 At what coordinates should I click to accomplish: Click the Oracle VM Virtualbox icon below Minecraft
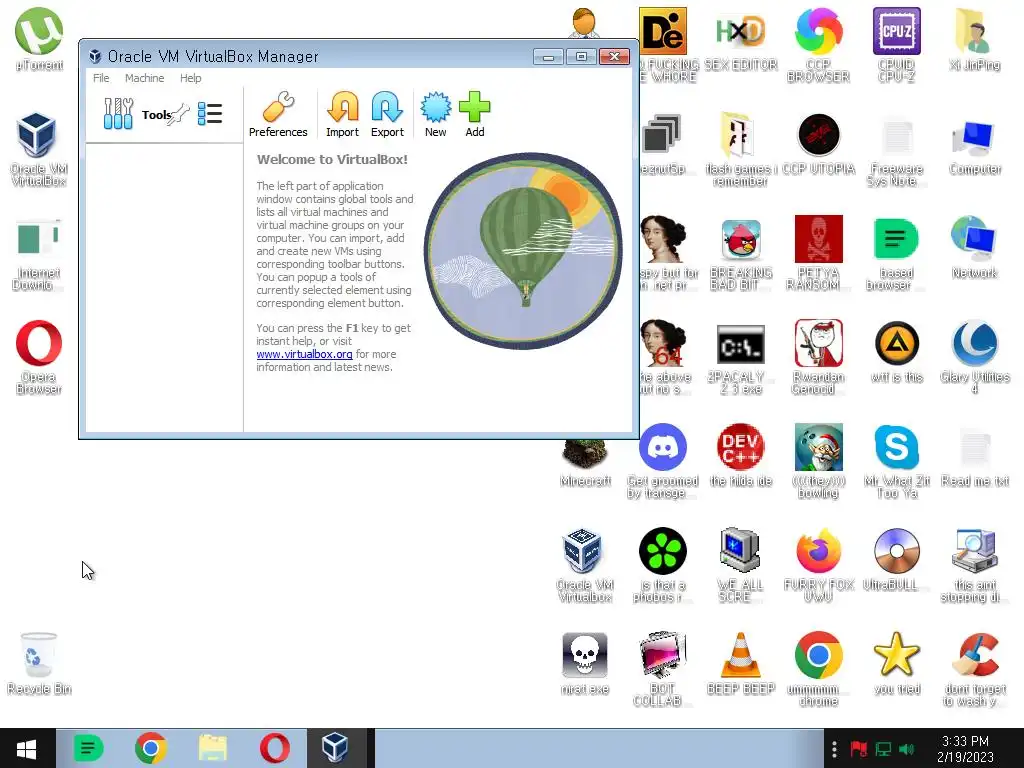point(585,565)
